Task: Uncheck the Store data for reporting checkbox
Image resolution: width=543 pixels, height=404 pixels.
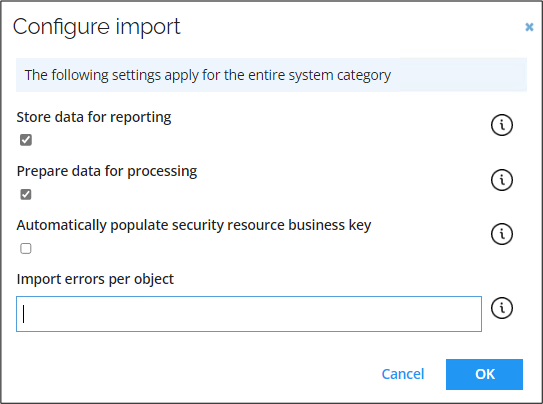Action: [x=26, y=140]
